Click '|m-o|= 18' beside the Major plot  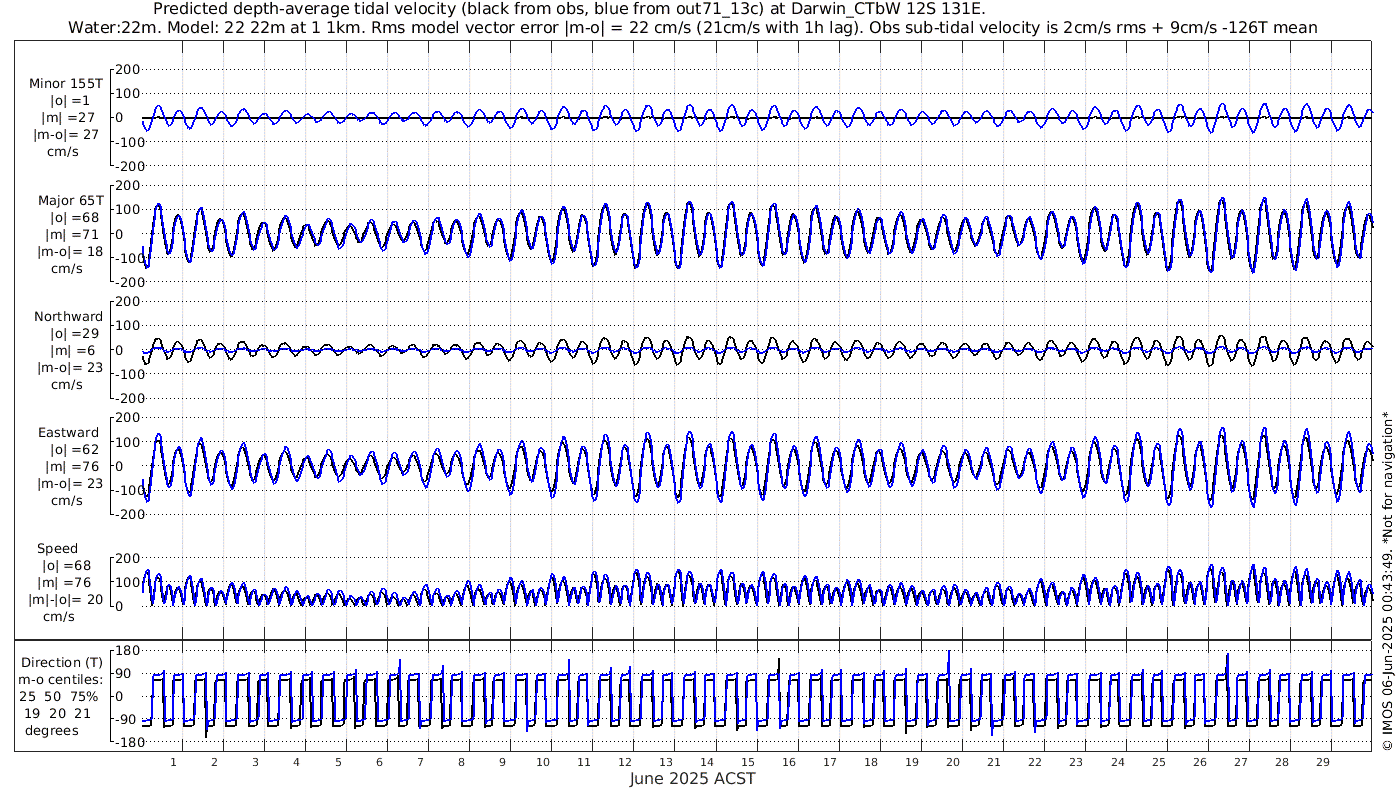(70, 252)
